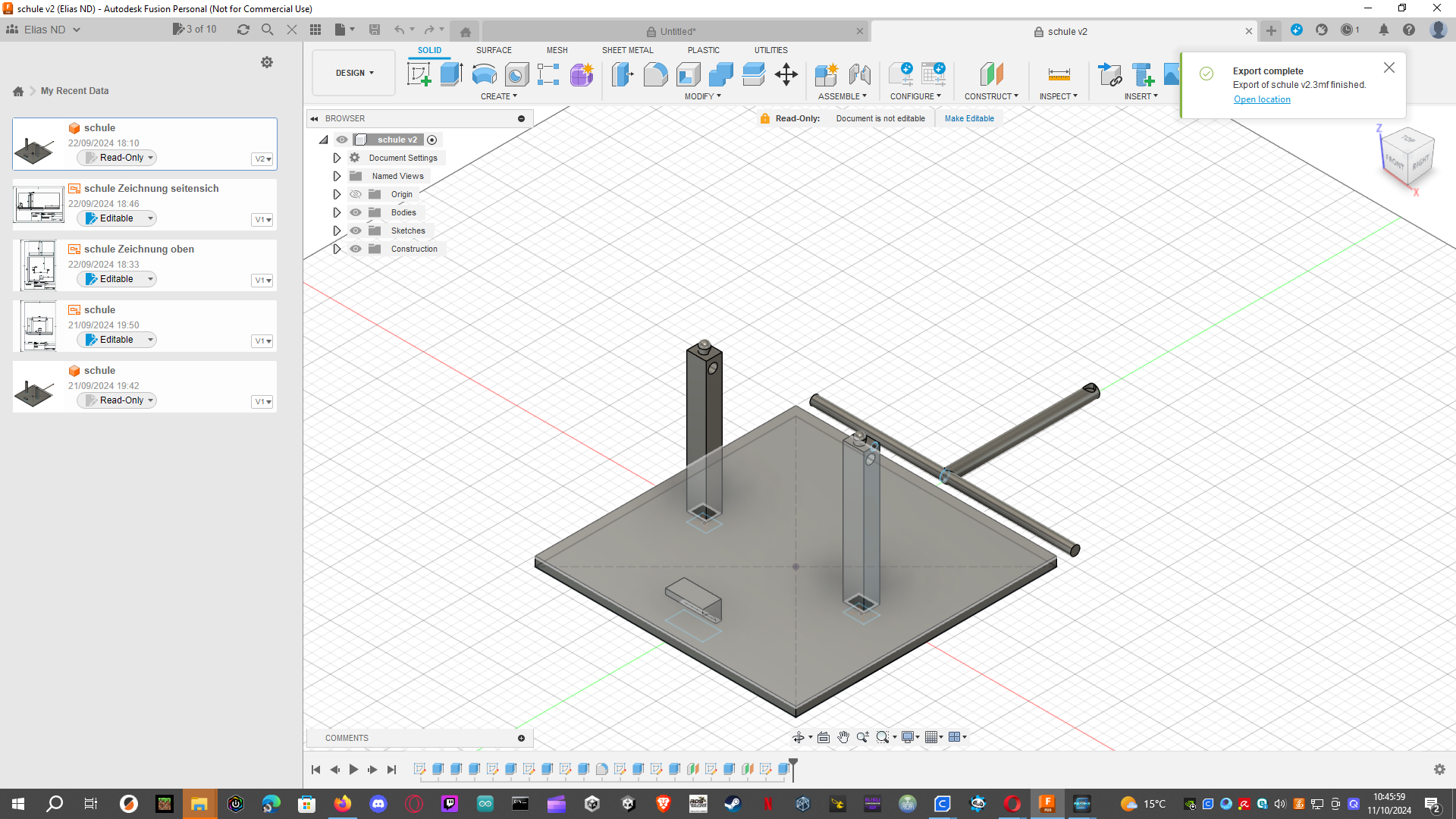Select the Combine tool
Image resolution: width=1456 pixels, height=819 pixels.
point(720,74)
